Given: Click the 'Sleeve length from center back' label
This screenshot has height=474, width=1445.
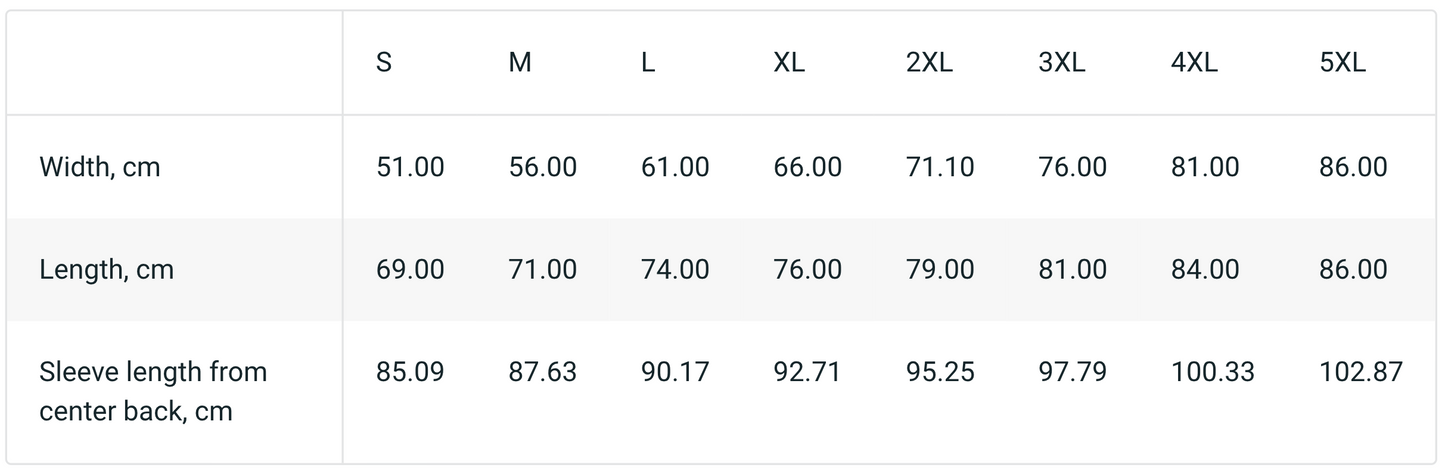Looking at the screenshot, I should pyautogui.click(x=153, y=391).
